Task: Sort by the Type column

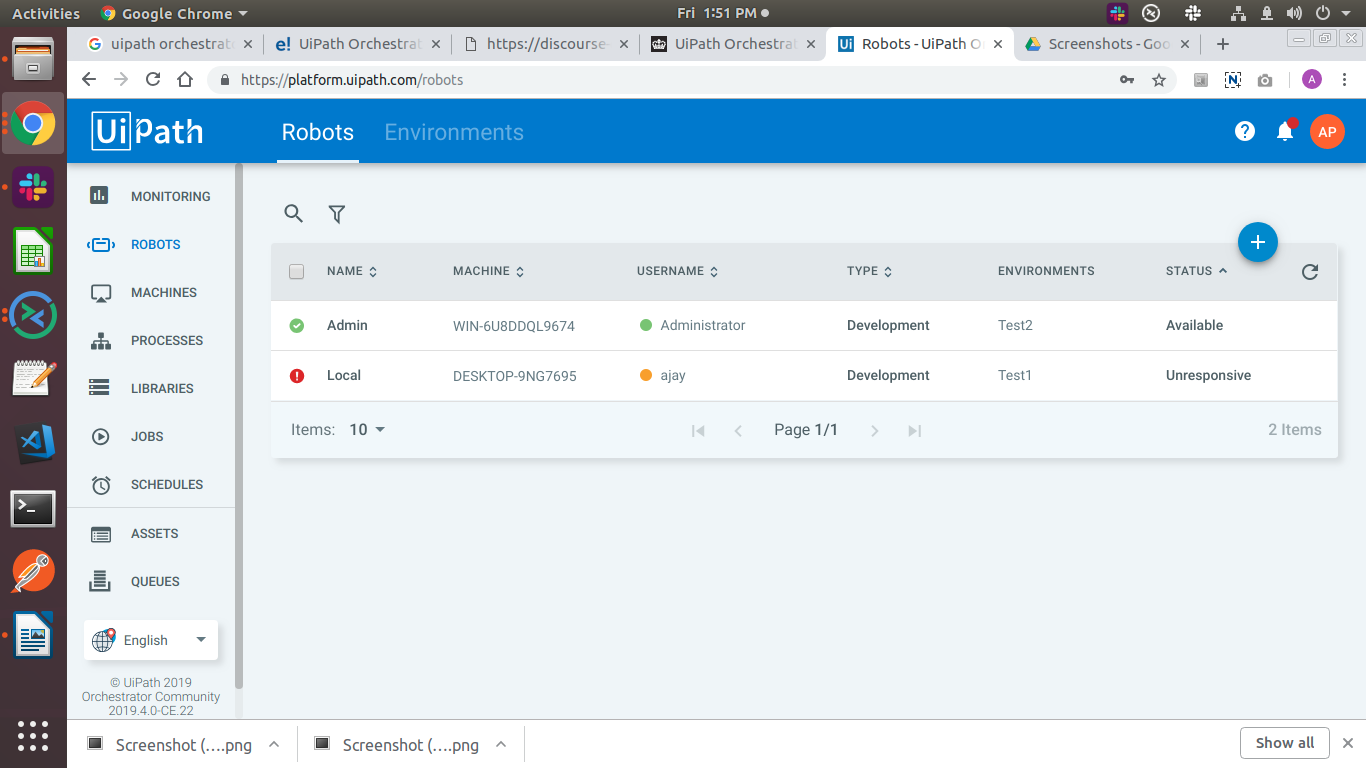Action: 869,271
